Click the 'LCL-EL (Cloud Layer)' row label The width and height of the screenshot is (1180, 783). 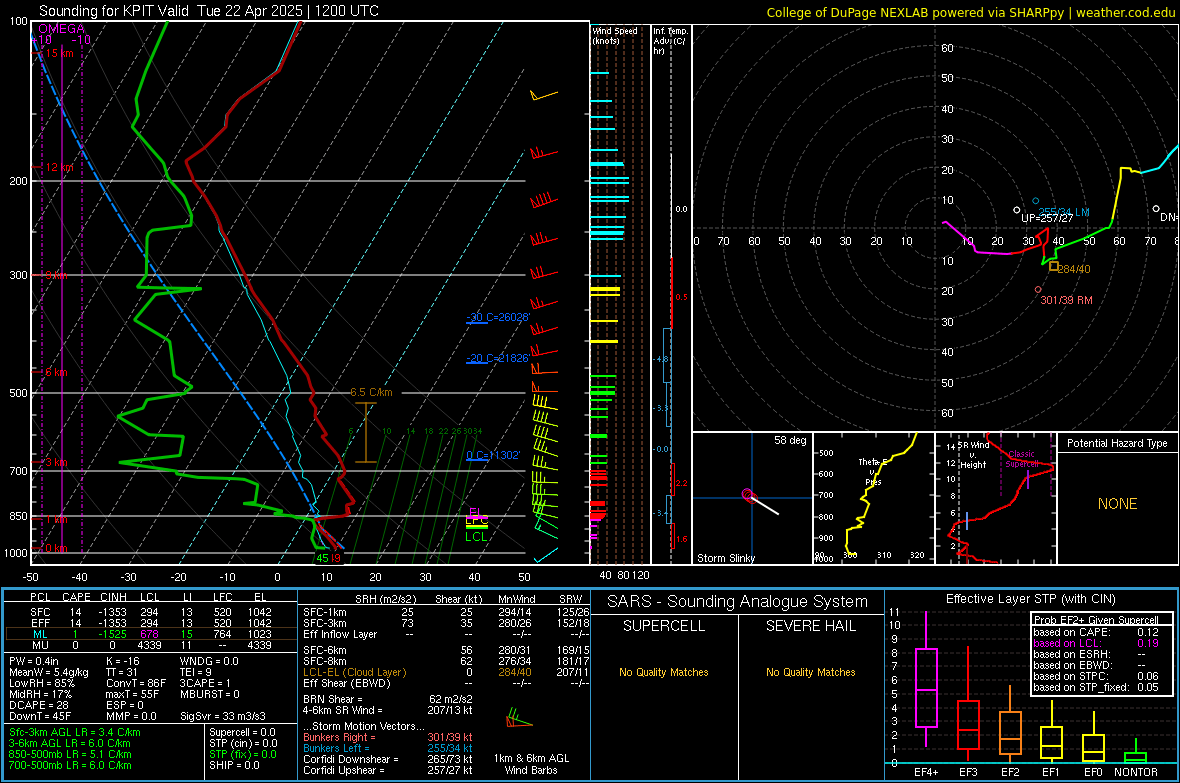point(354,672)
